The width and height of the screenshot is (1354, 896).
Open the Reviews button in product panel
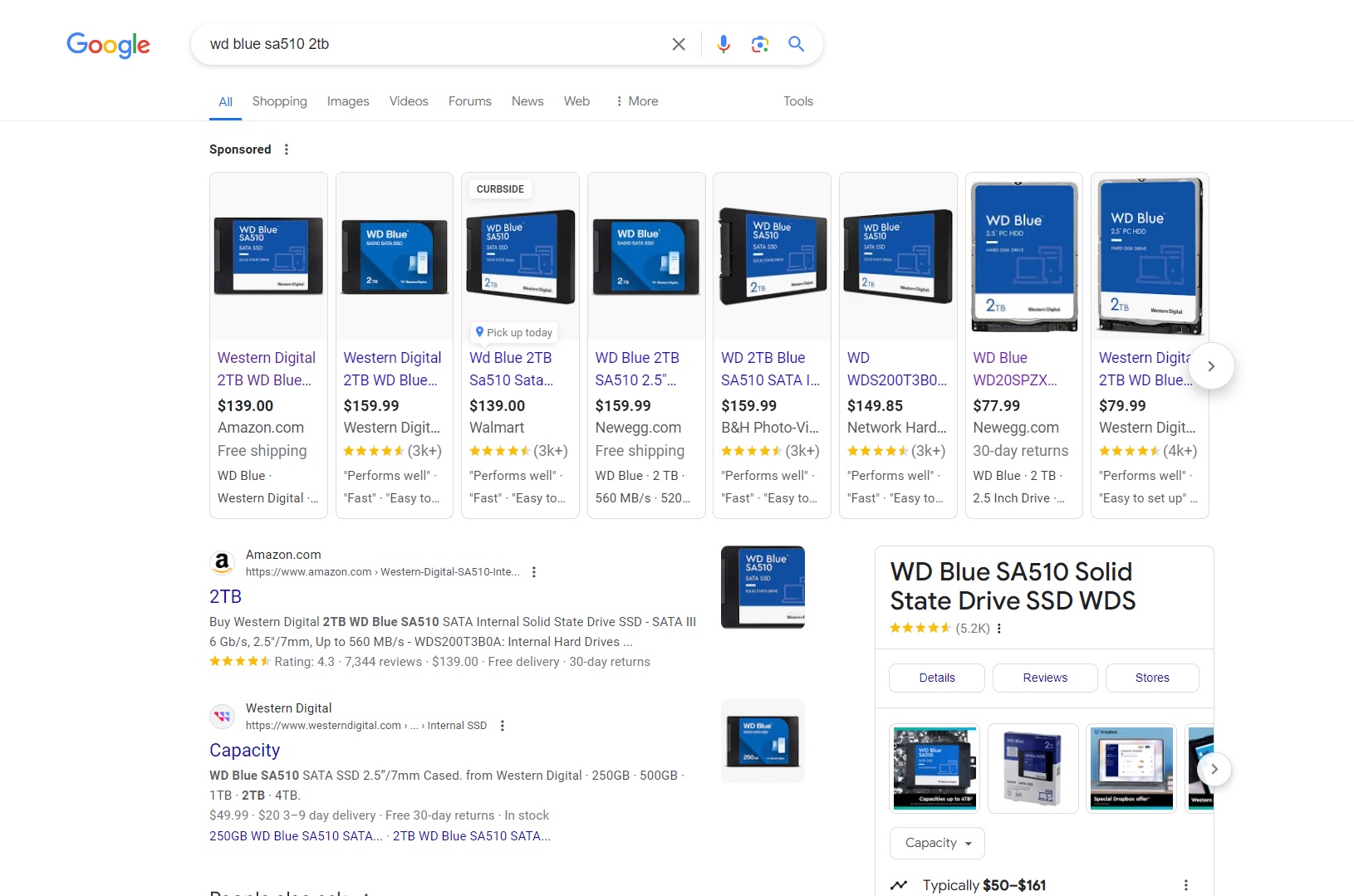(x=1044, y=678)
